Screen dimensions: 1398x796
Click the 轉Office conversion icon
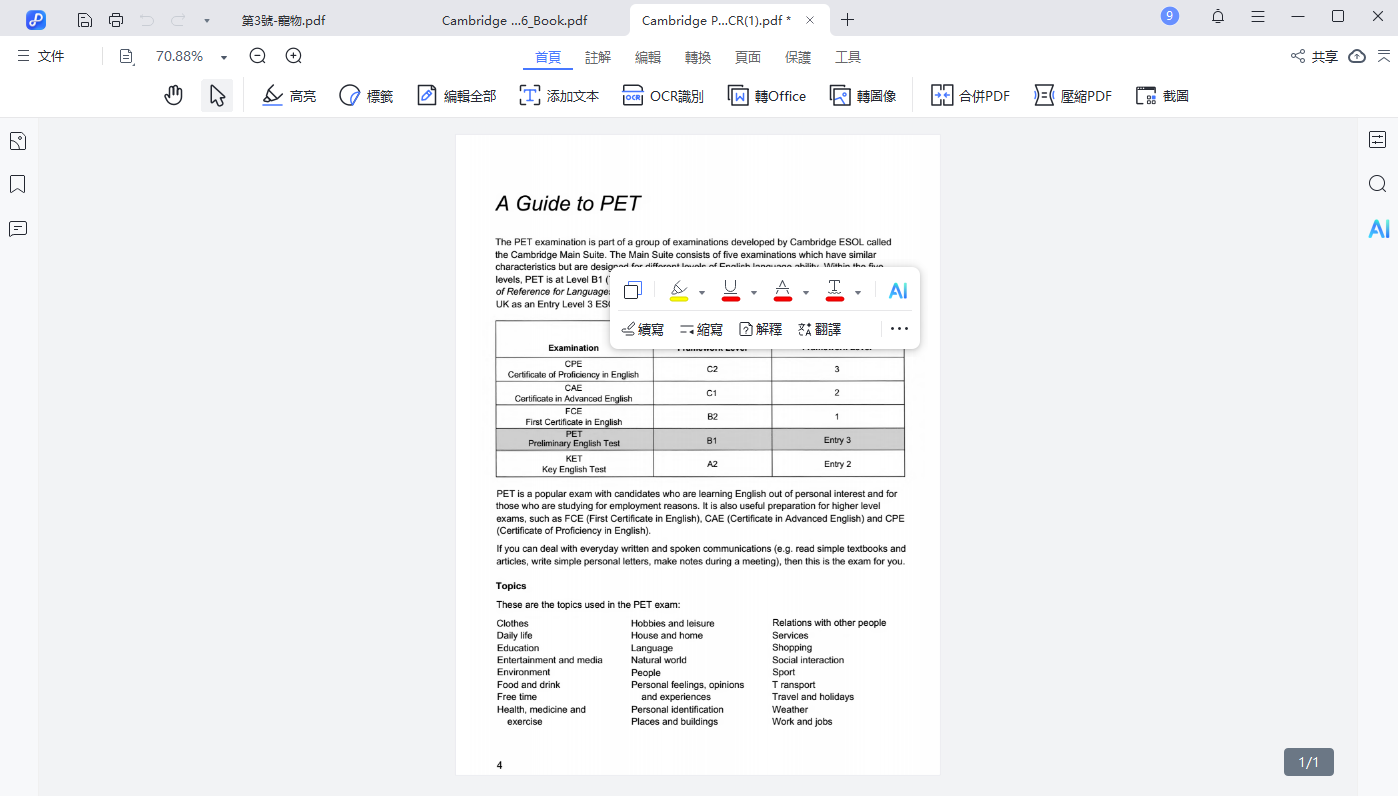coord(766,95)
